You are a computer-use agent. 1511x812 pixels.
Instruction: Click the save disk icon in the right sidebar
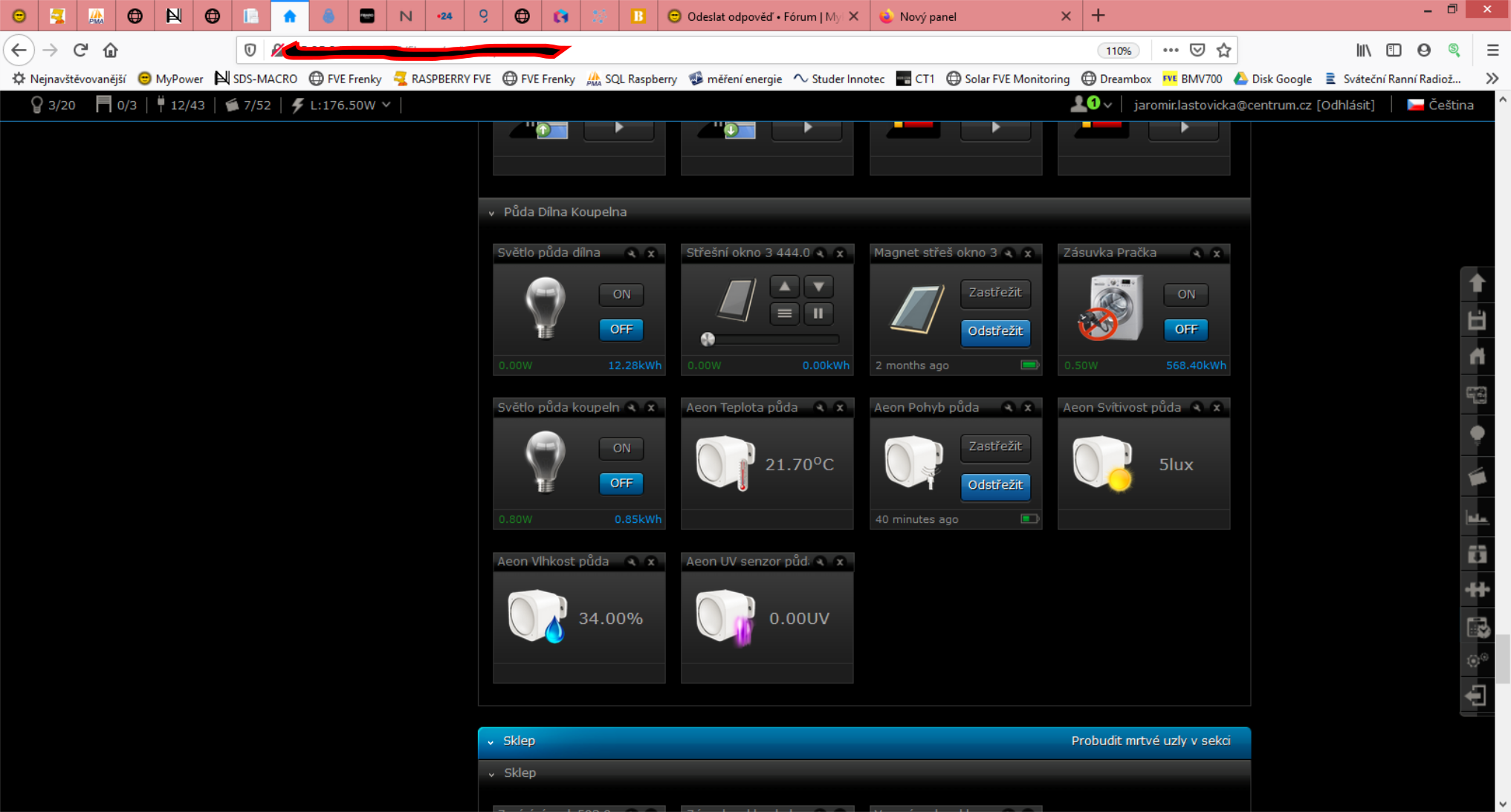pos(1477,320)
